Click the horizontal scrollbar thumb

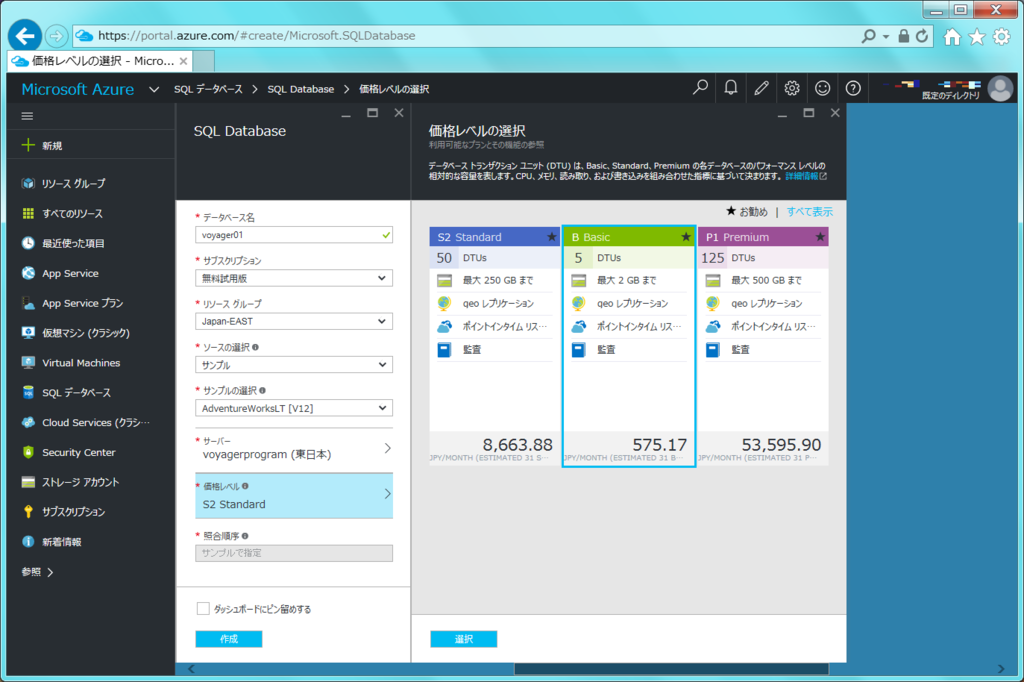(671, 669)
